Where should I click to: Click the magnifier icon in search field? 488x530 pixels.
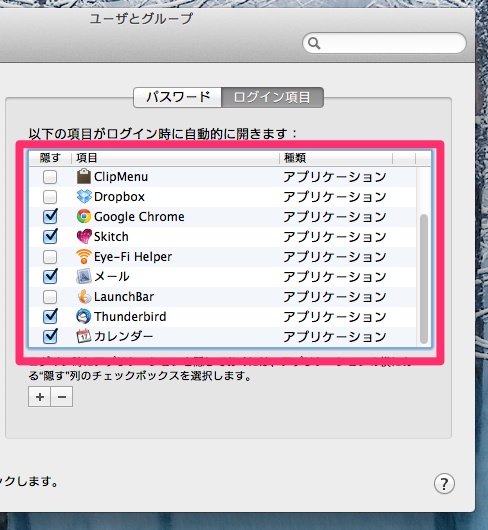314,43
